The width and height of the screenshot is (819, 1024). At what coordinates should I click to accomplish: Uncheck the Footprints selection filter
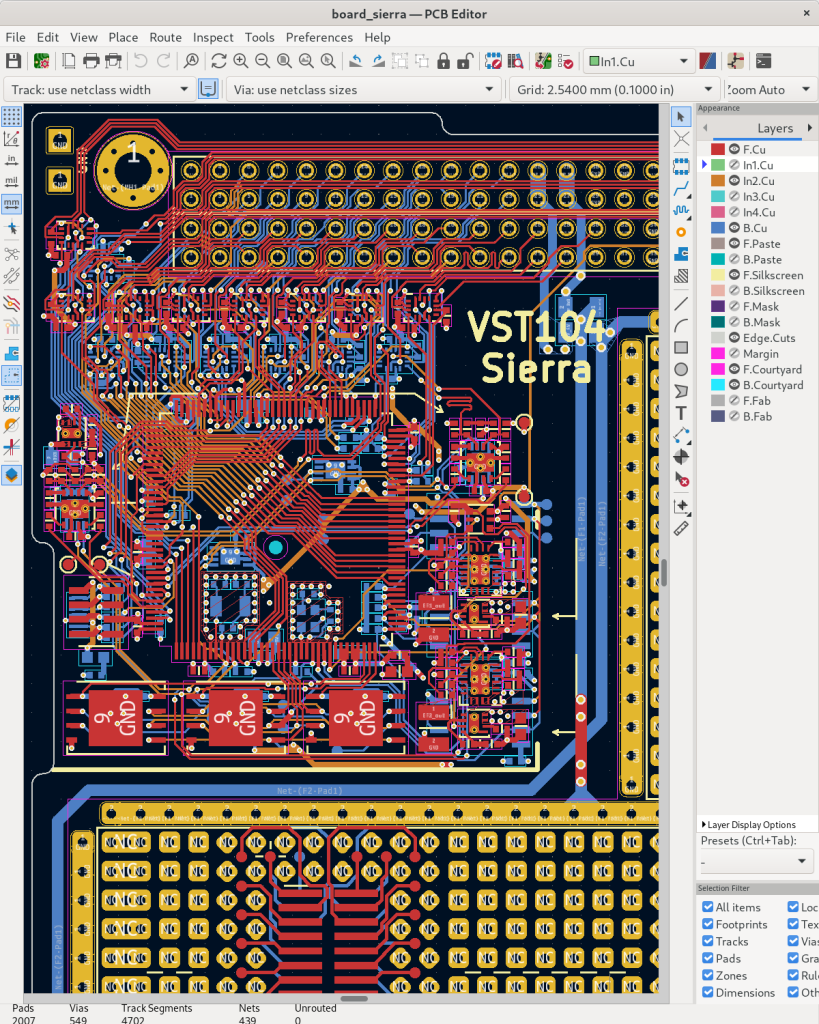(708, 925)
